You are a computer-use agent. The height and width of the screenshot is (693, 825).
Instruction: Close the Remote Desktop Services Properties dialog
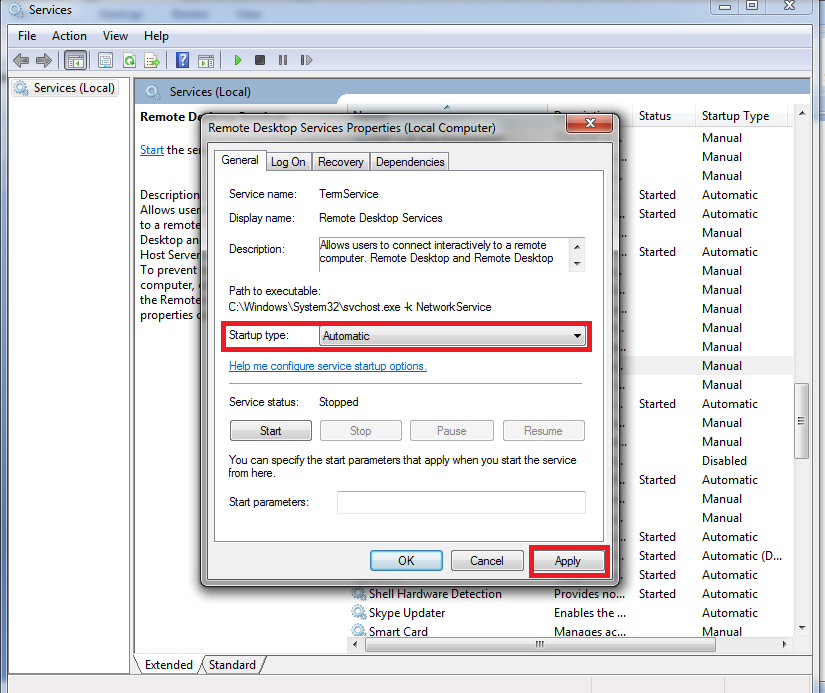click(590, 123)
